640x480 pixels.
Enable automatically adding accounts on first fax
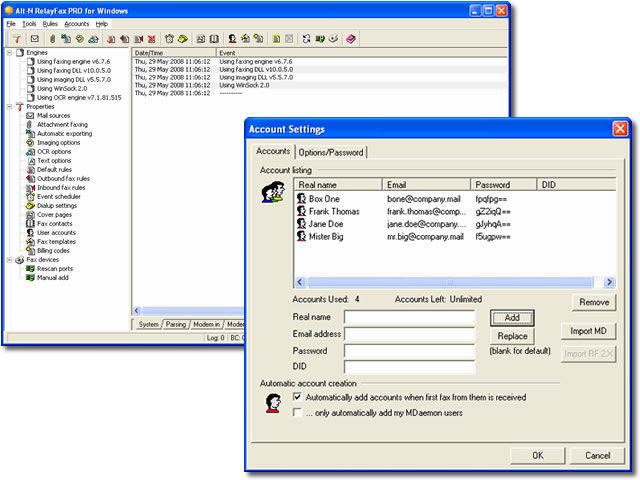(x=297, y=397)
